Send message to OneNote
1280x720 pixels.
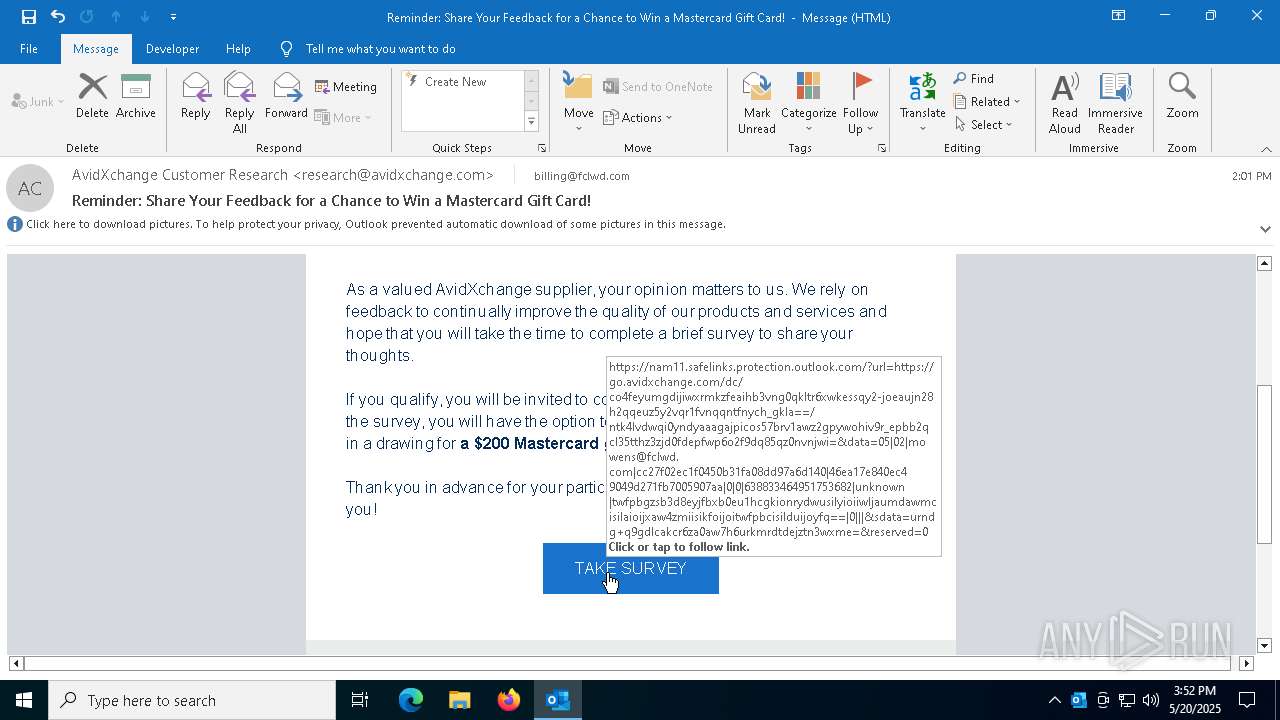pyautogui.click(x=658, y=87)
